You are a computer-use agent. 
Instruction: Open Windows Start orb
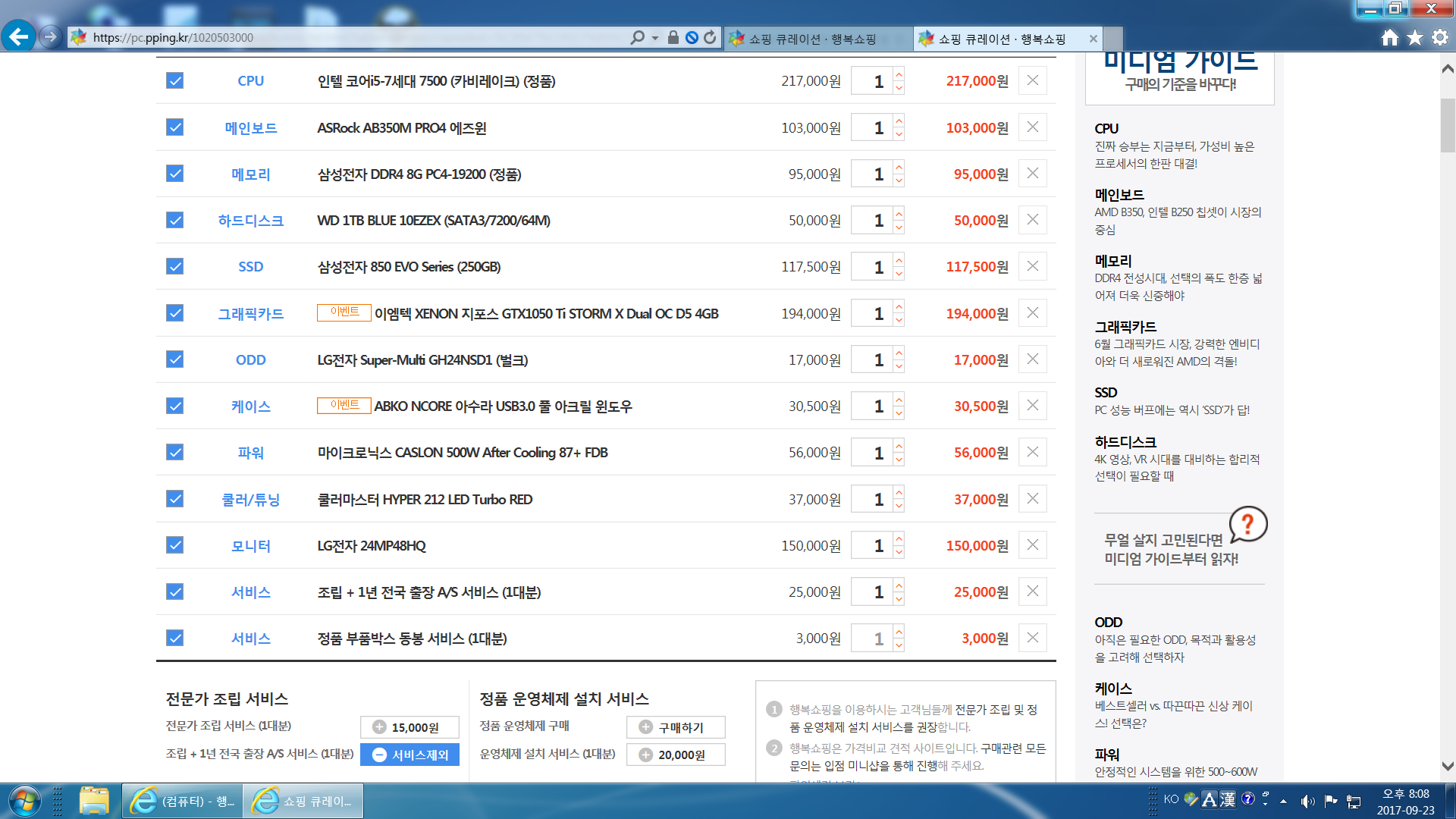[x=24, y=801]
